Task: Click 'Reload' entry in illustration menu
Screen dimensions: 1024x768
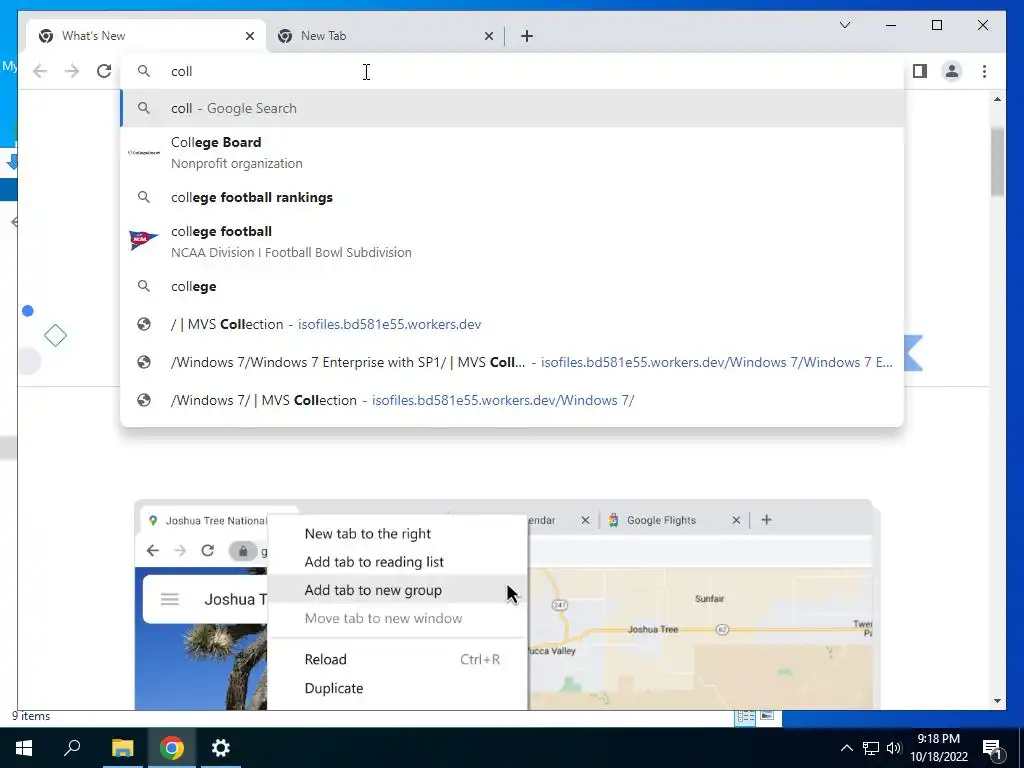Action: (325, 659)
